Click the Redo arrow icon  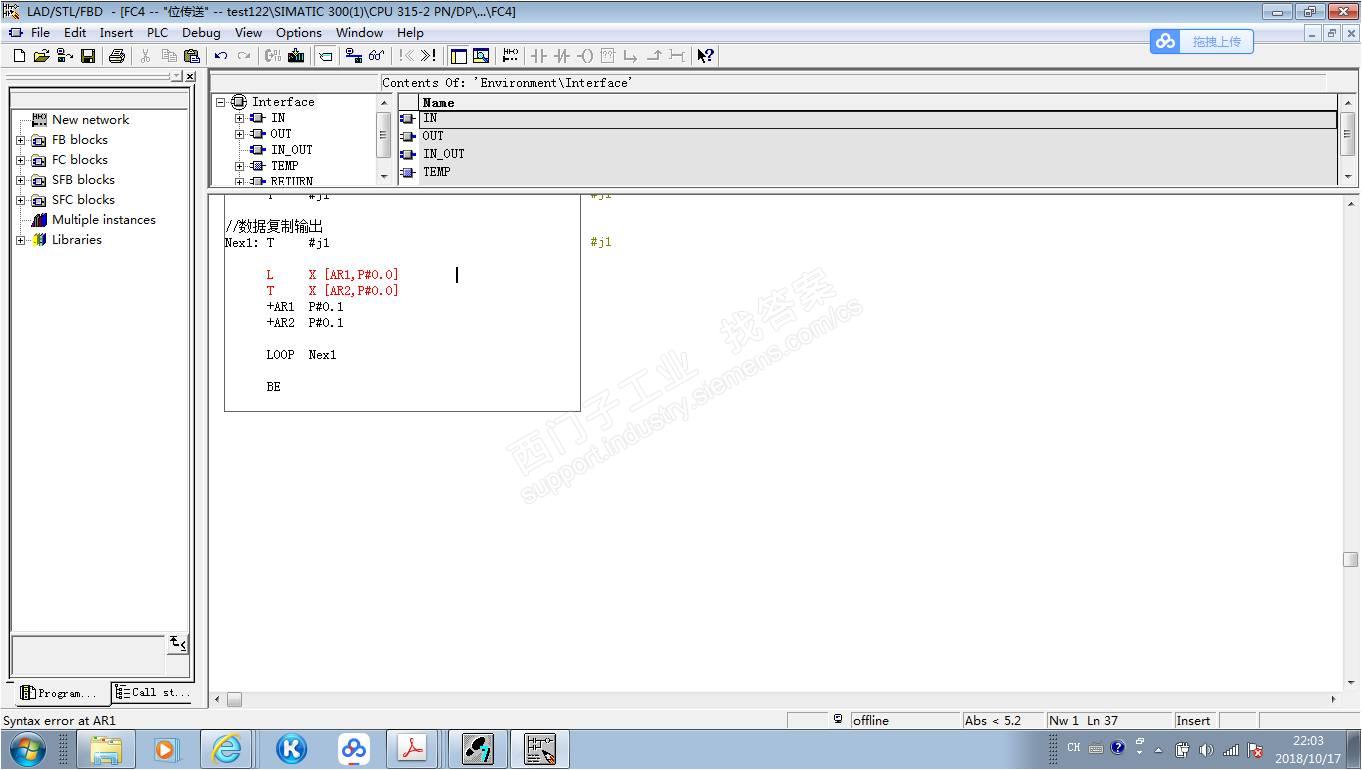243,56
